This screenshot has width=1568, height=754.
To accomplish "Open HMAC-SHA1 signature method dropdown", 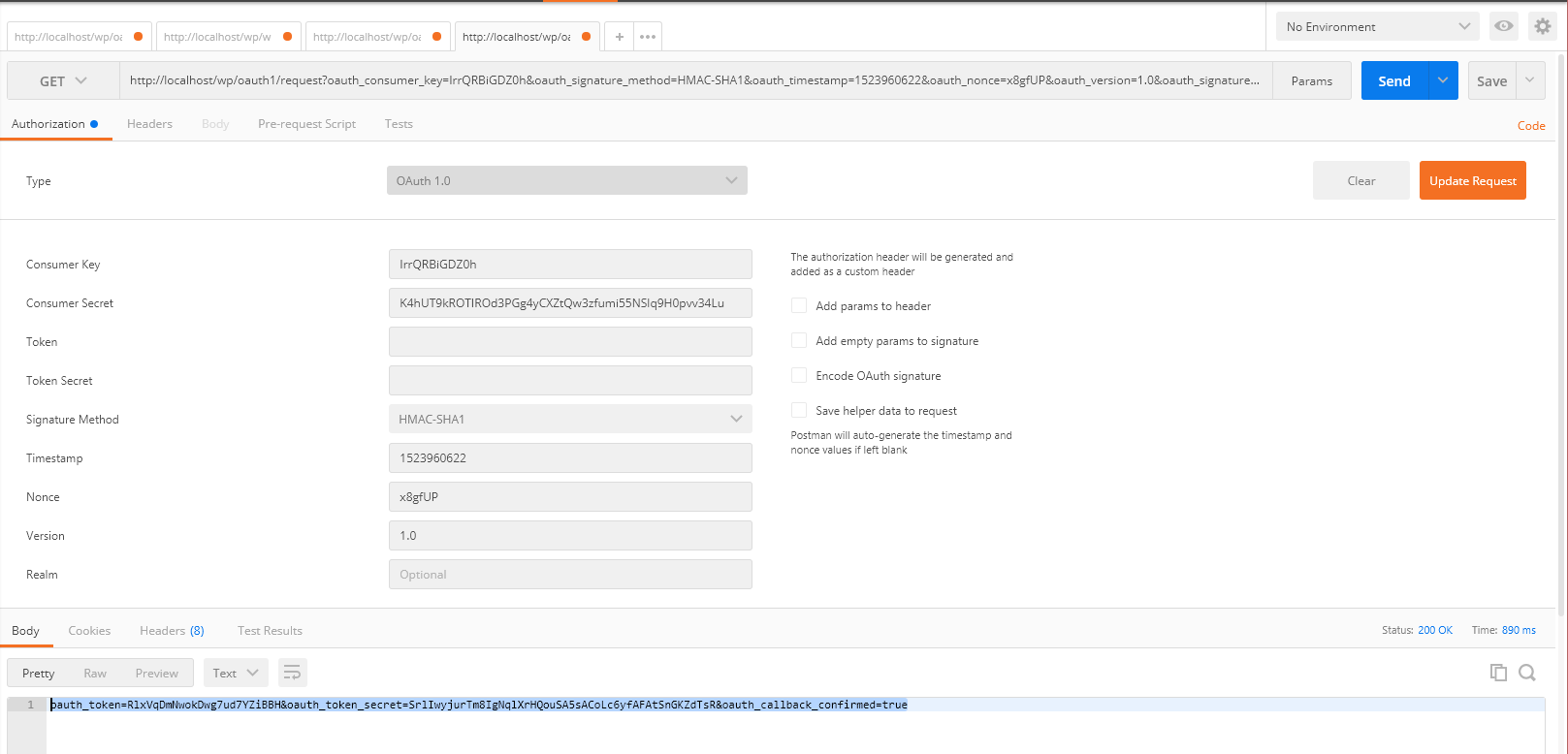I will coord(570,420).
